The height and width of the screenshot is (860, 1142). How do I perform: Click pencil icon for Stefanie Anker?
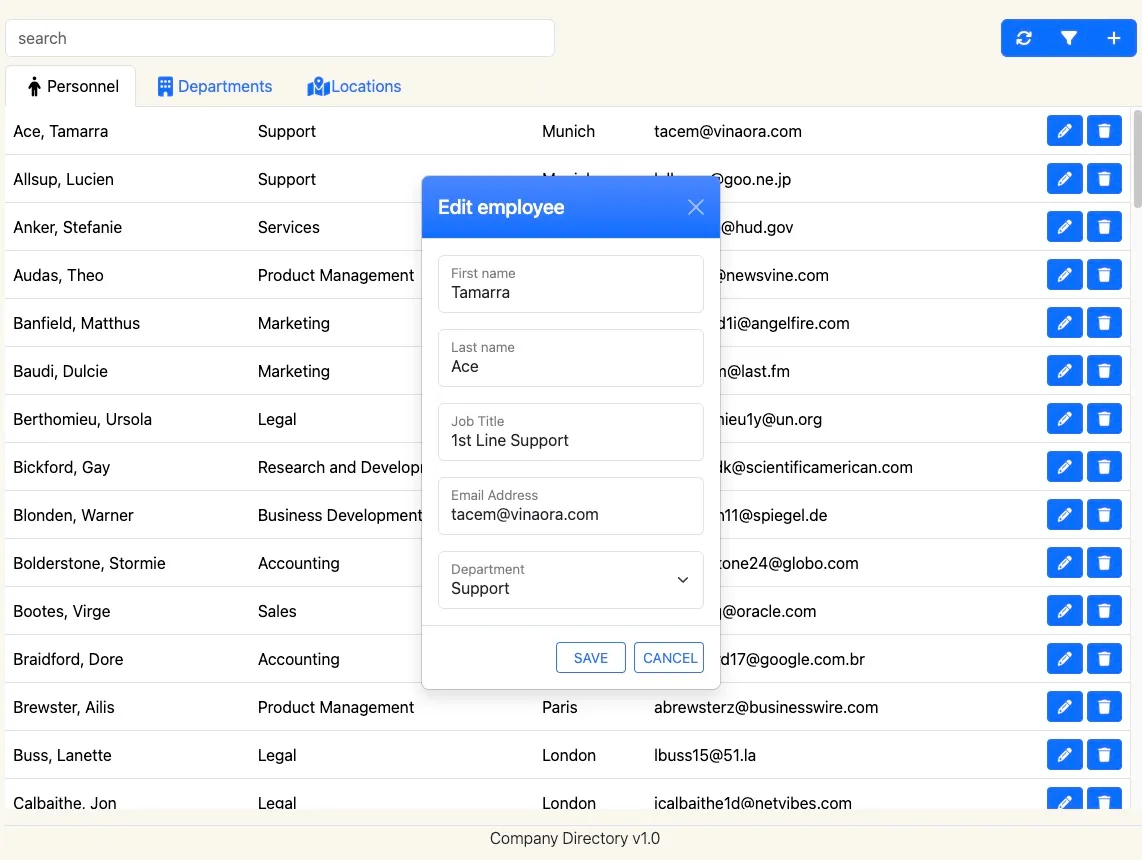[x=1064, y=227]
